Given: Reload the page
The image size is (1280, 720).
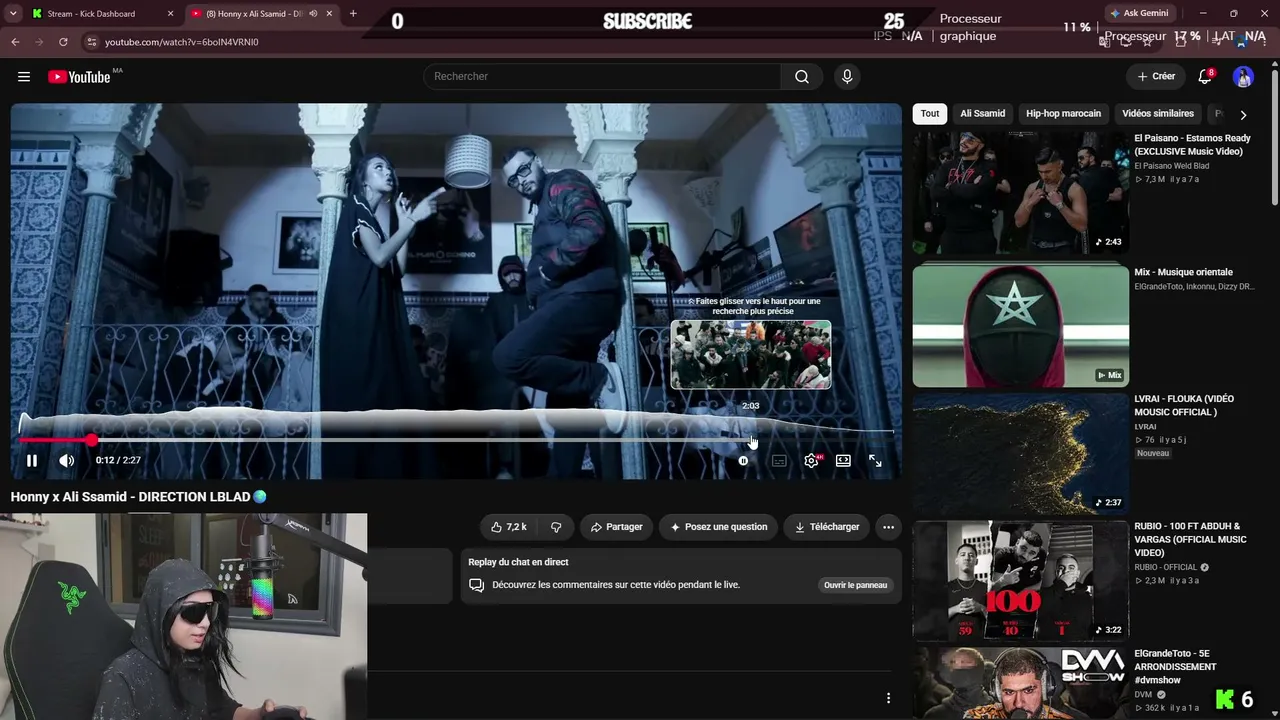Looking at the screenshot, I should [x=63, y=42].
